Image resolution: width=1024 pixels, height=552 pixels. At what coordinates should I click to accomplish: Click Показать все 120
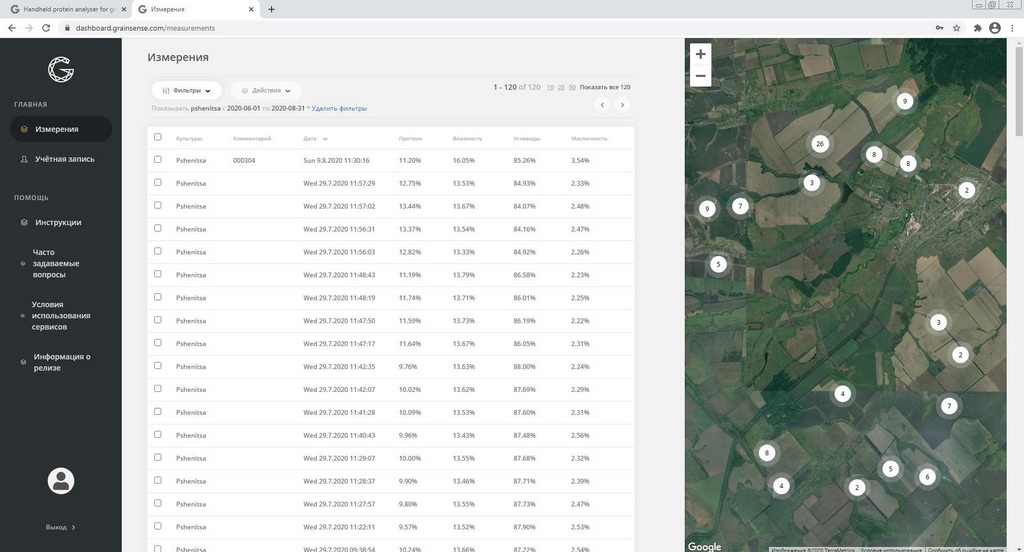click(x=605, y=87)
